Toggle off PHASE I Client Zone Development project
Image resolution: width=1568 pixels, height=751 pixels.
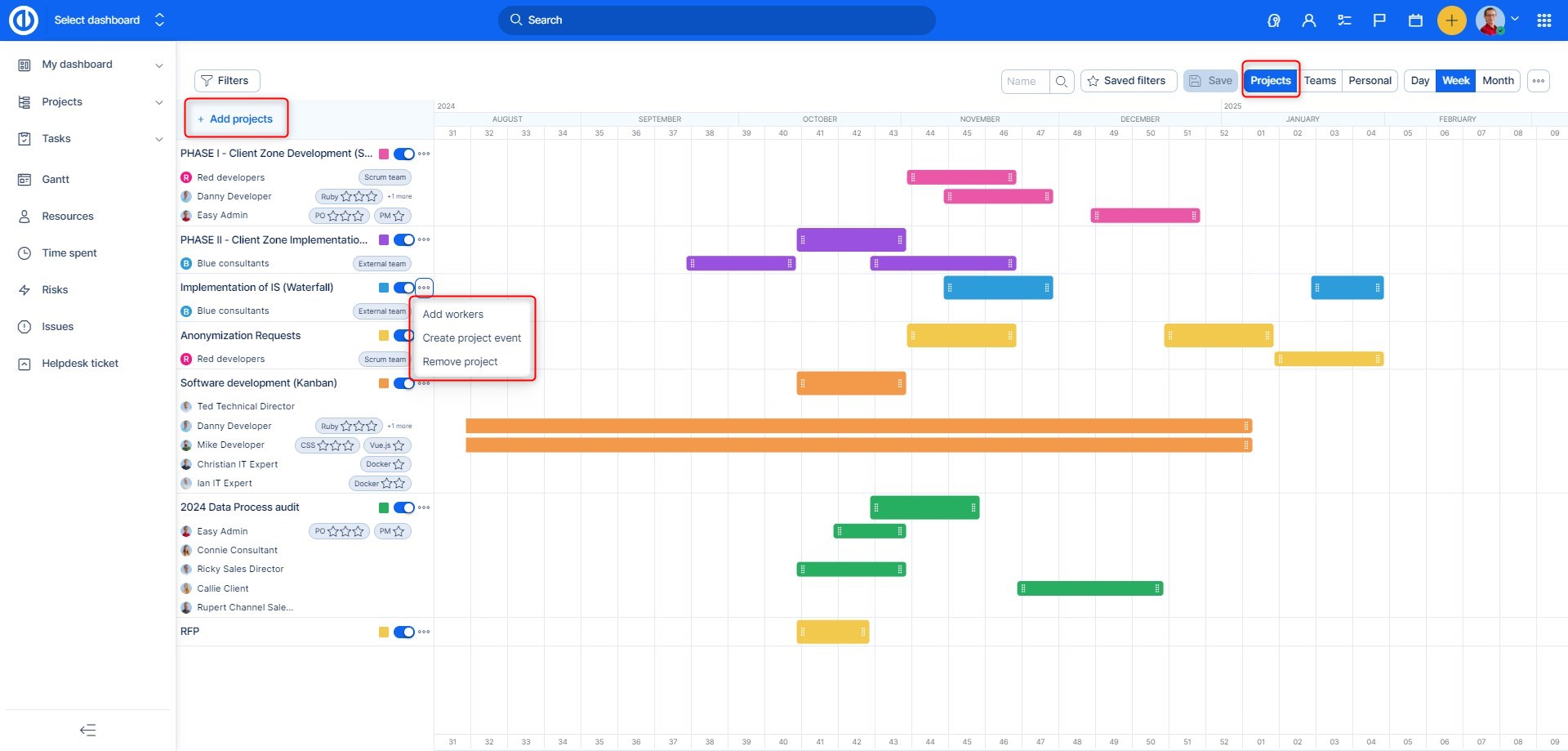[x=403, y=154]
